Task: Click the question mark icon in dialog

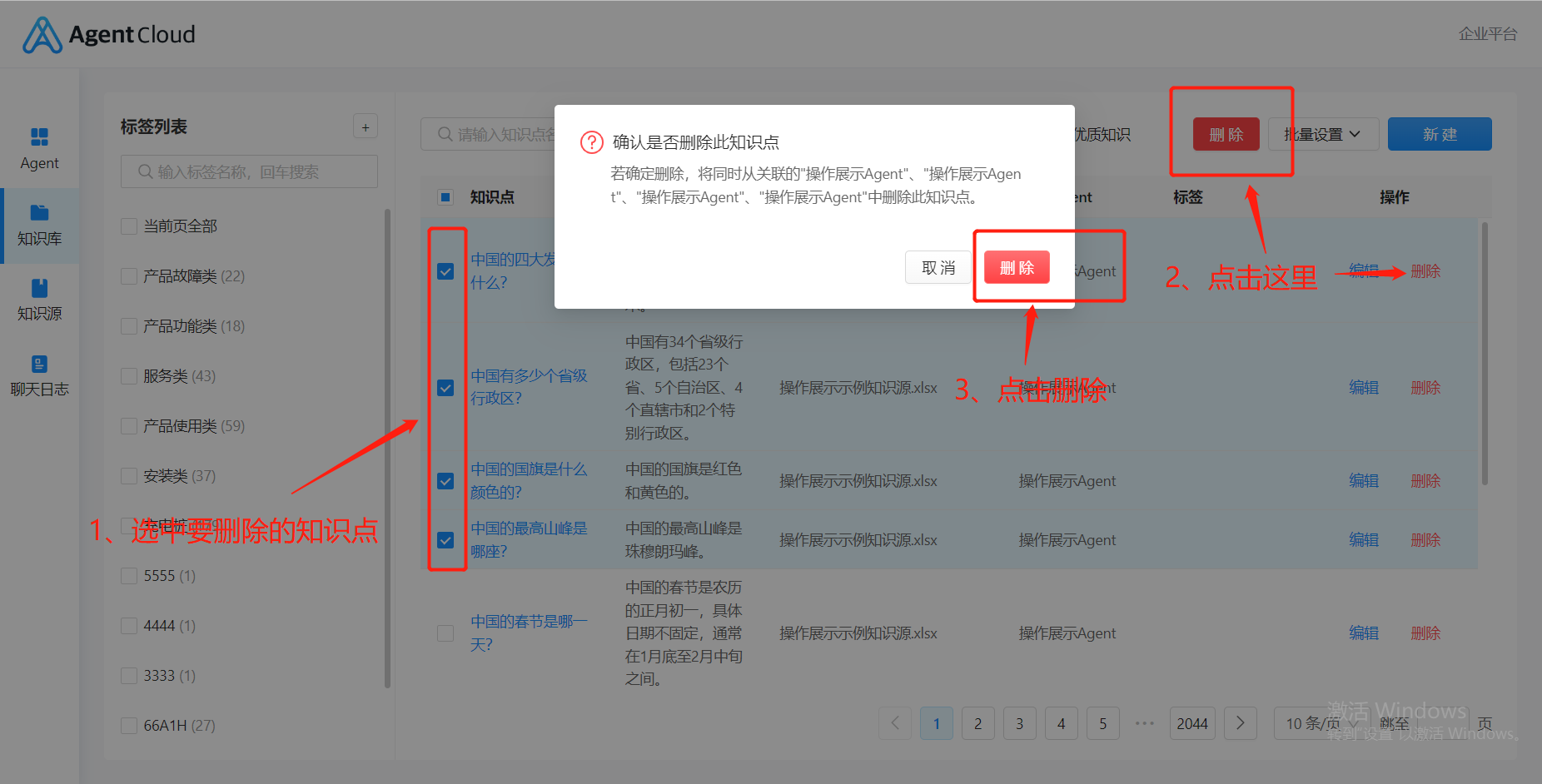Action: (591, 142)
